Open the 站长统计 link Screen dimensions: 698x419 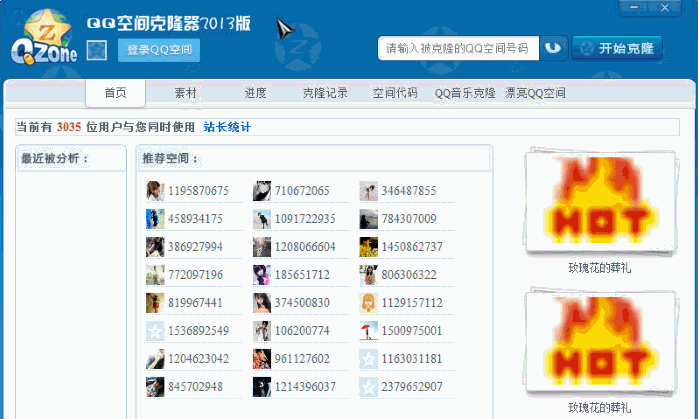(x=227, y=127)
